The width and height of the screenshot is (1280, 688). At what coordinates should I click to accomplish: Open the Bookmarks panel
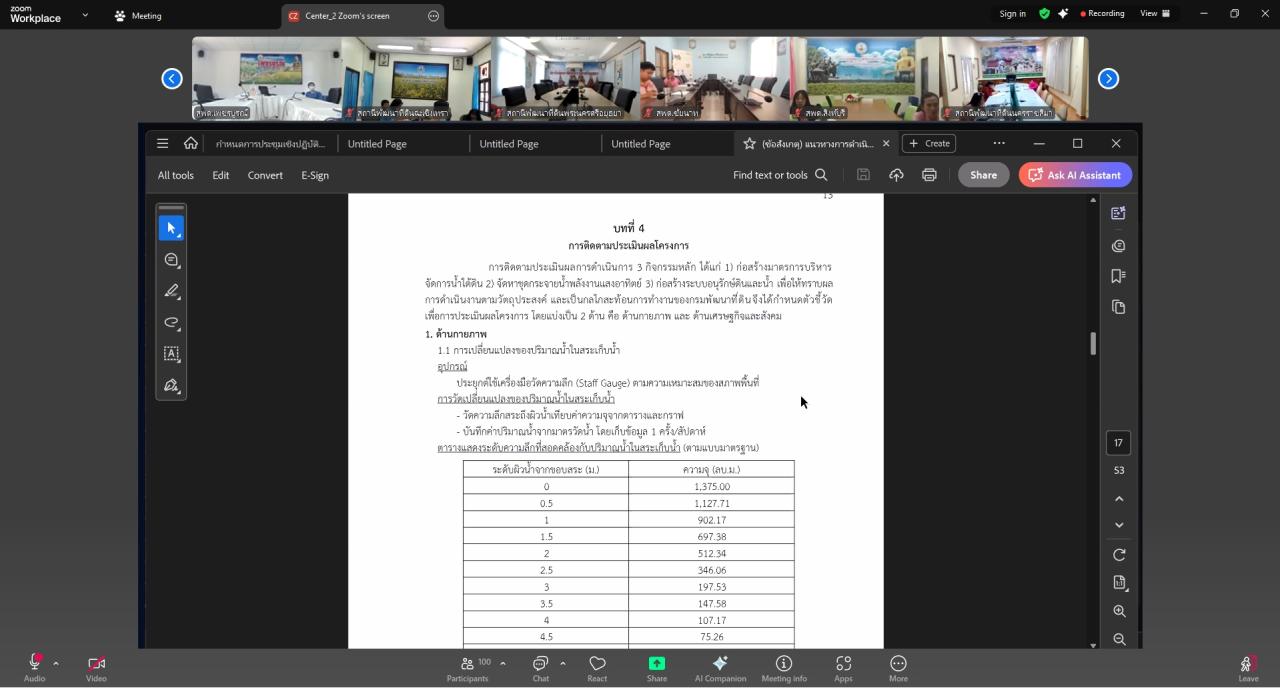(1118, 278)
